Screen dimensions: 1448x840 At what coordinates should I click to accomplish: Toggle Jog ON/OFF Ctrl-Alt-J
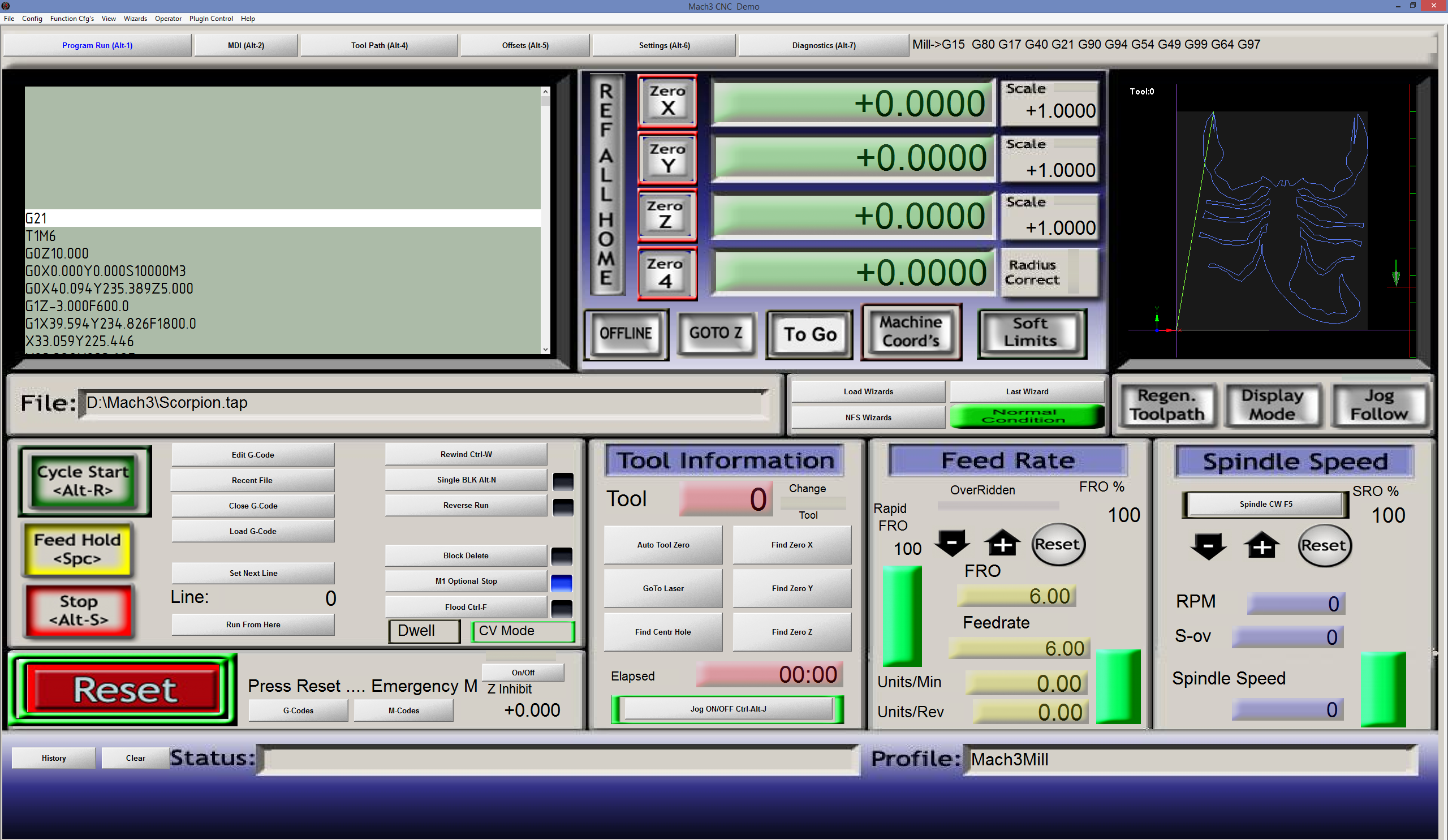pos(727,709)
